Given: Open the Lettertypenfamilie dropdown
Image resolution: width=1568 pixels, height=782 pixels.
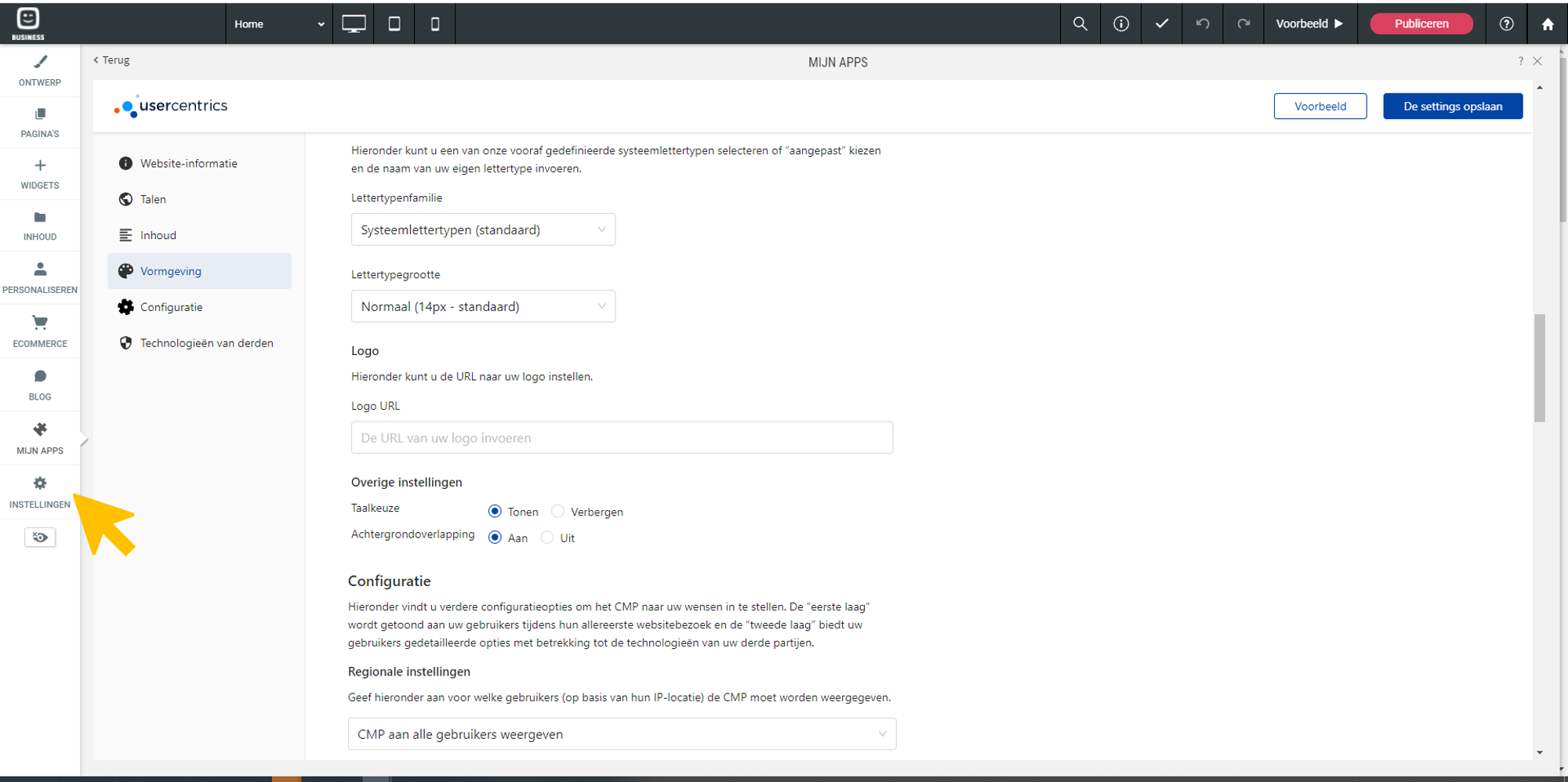Looking at the screenshot, I should click(483, 230).
